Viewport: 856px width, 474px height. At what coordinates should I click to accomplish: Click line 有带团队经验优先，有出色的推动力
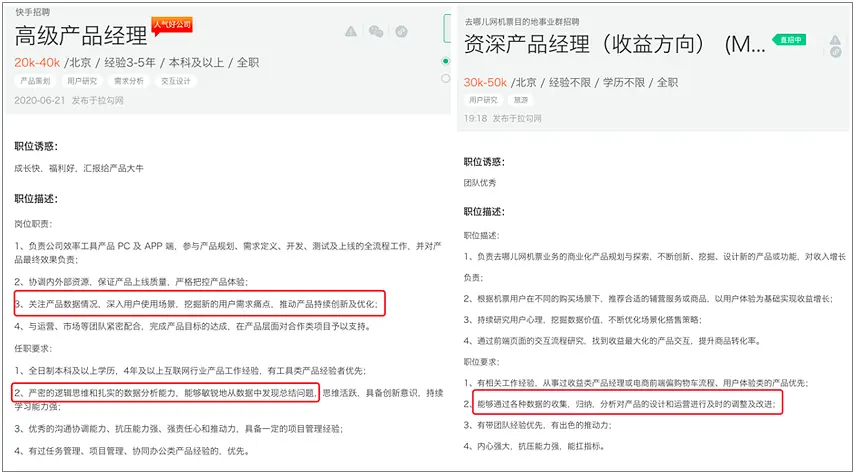(x=538, y=425)
